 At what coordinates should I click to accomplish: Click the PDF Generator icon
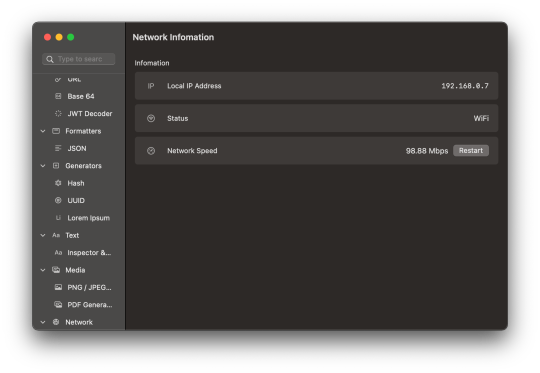click(58, 304)
